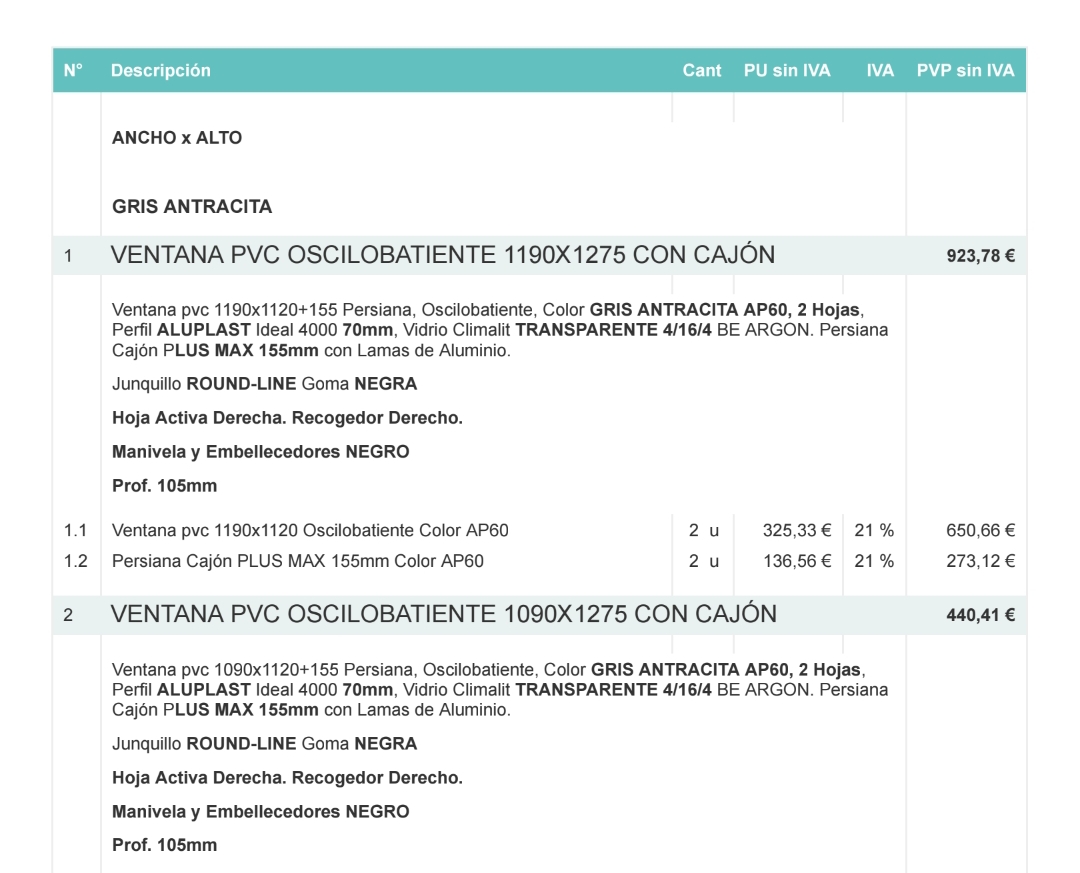Screen dimensions: 1080x873
Task: Click the total 650,66 €
Action: (x=980, y=531)
